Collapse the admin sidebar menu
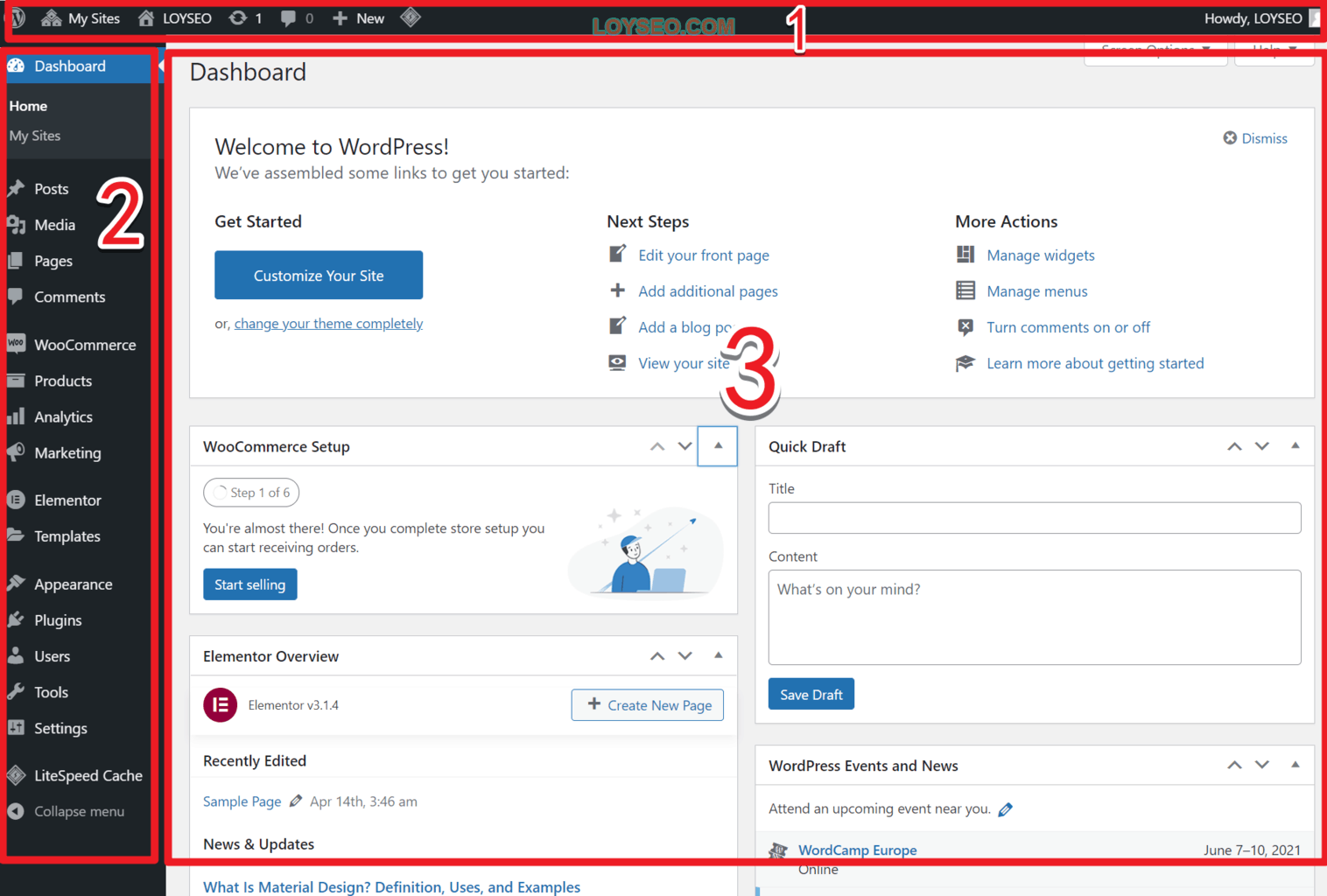 click(x=79, y=811)
